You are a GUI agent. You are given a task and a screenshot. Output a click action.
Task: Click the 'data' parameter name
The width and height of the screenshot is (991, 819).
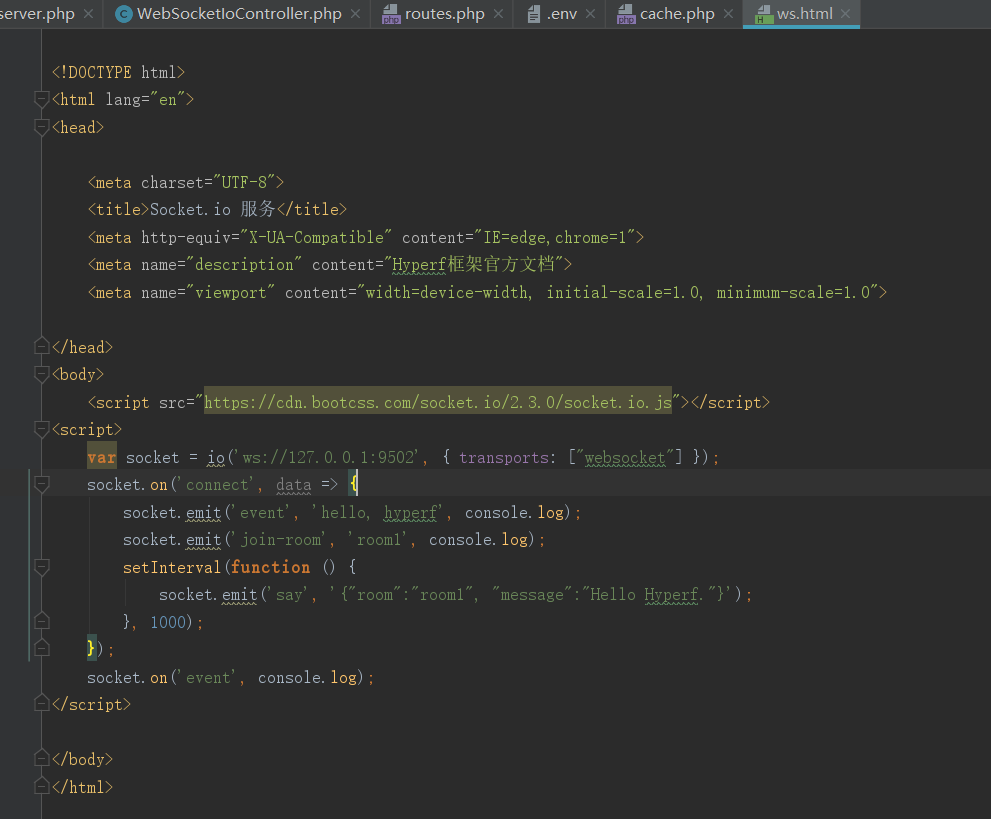tap(293, 484)
